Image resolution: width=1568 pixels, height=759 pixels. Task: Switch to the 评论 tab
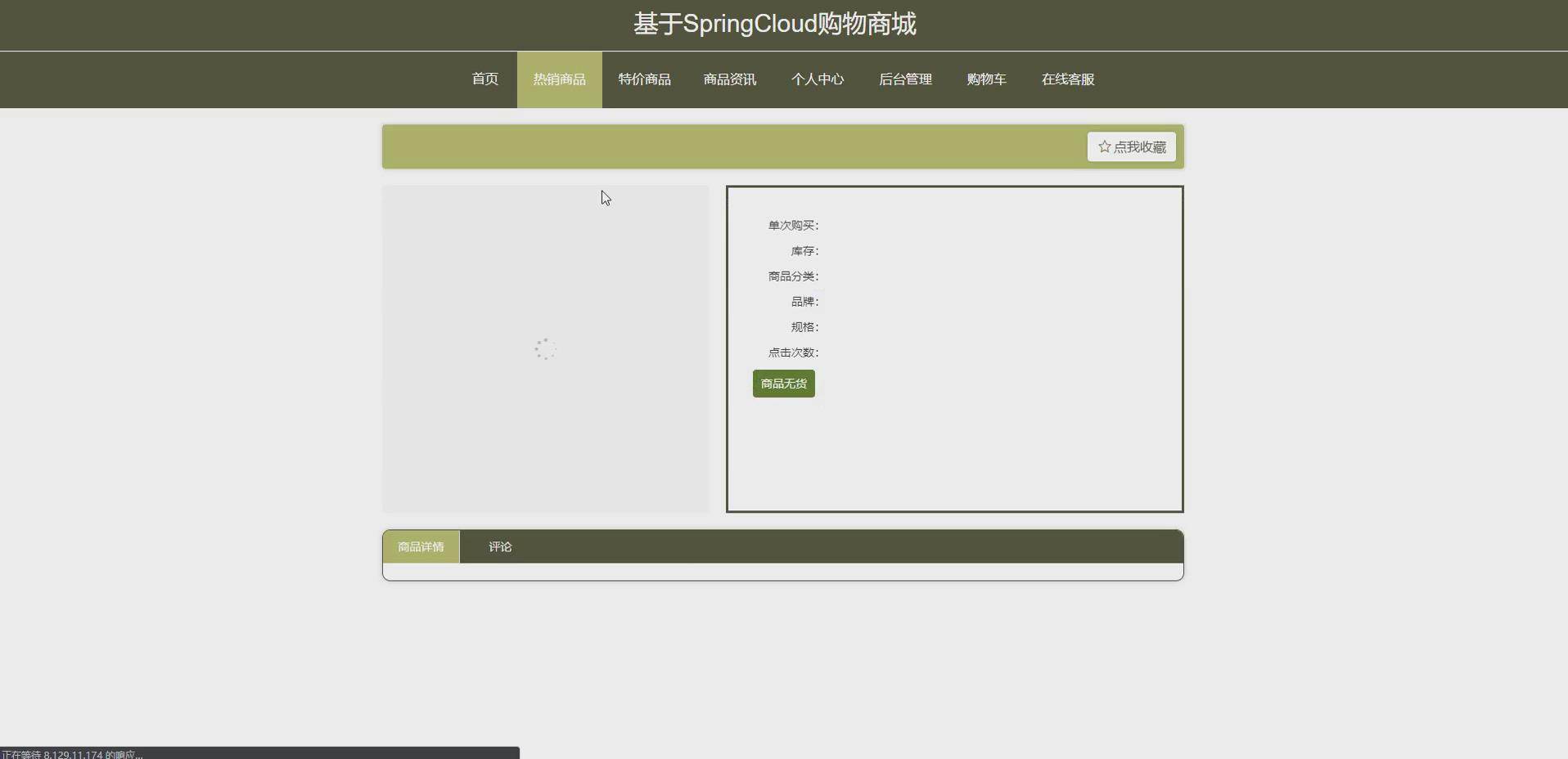(x=500, y=547)
